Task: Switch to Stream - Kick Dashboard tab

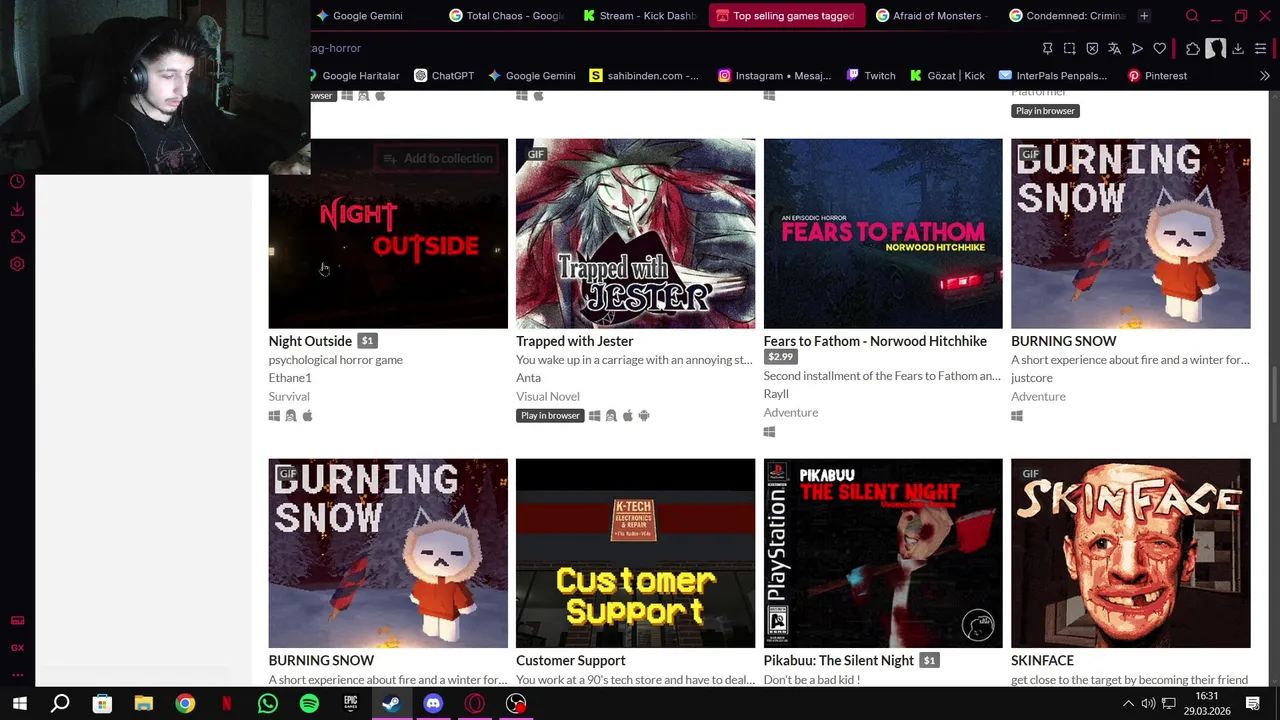Action: point(639,16)
